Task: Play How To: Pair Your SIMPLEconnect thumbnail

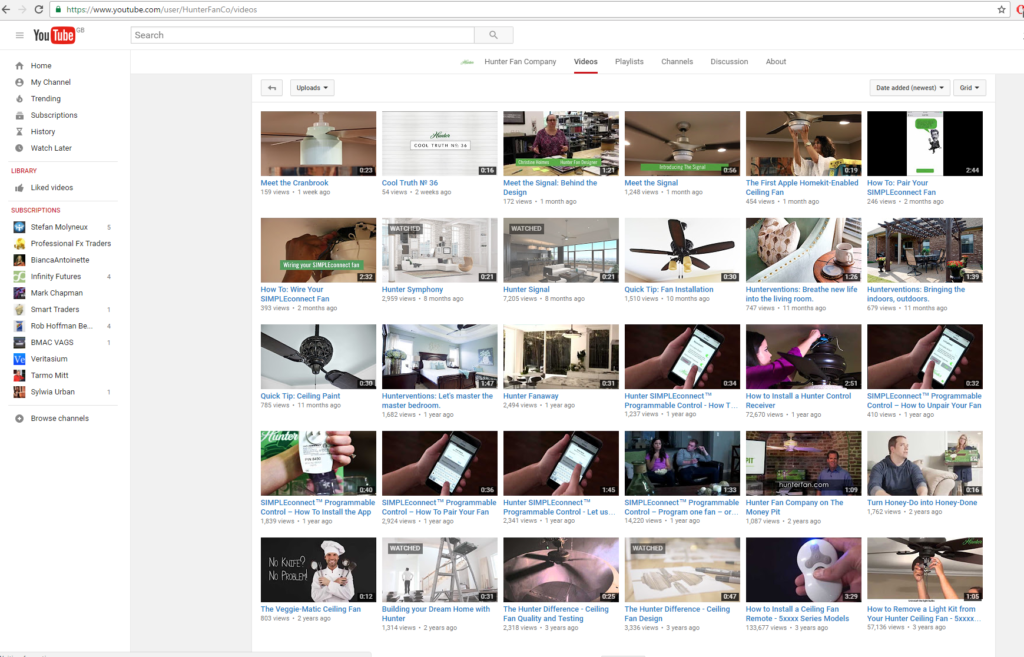Action: coord(925,143)
